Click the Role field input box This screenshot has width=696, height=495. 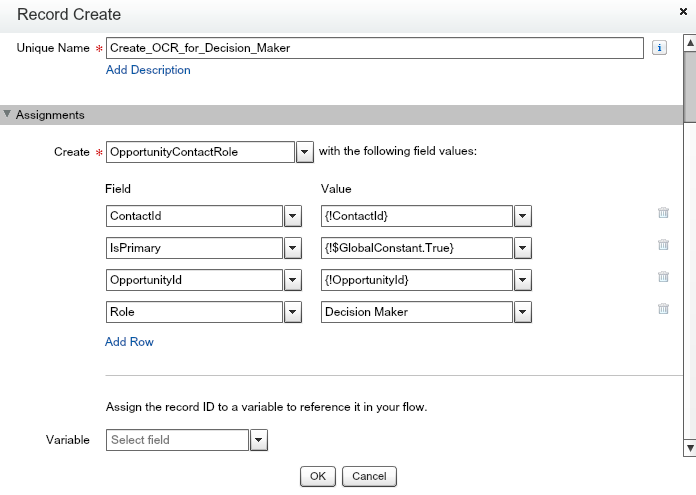194,313
